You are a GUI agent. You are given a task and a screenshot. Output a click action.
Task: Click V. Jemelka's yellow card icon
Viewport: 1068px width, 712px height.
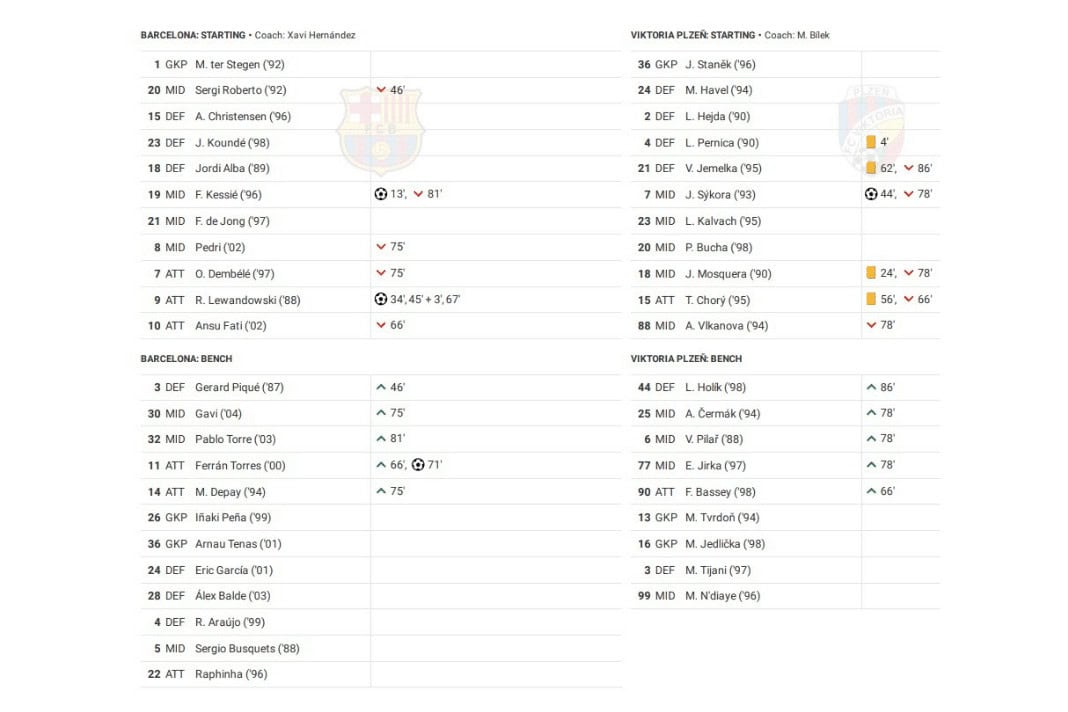pos(871,168)
